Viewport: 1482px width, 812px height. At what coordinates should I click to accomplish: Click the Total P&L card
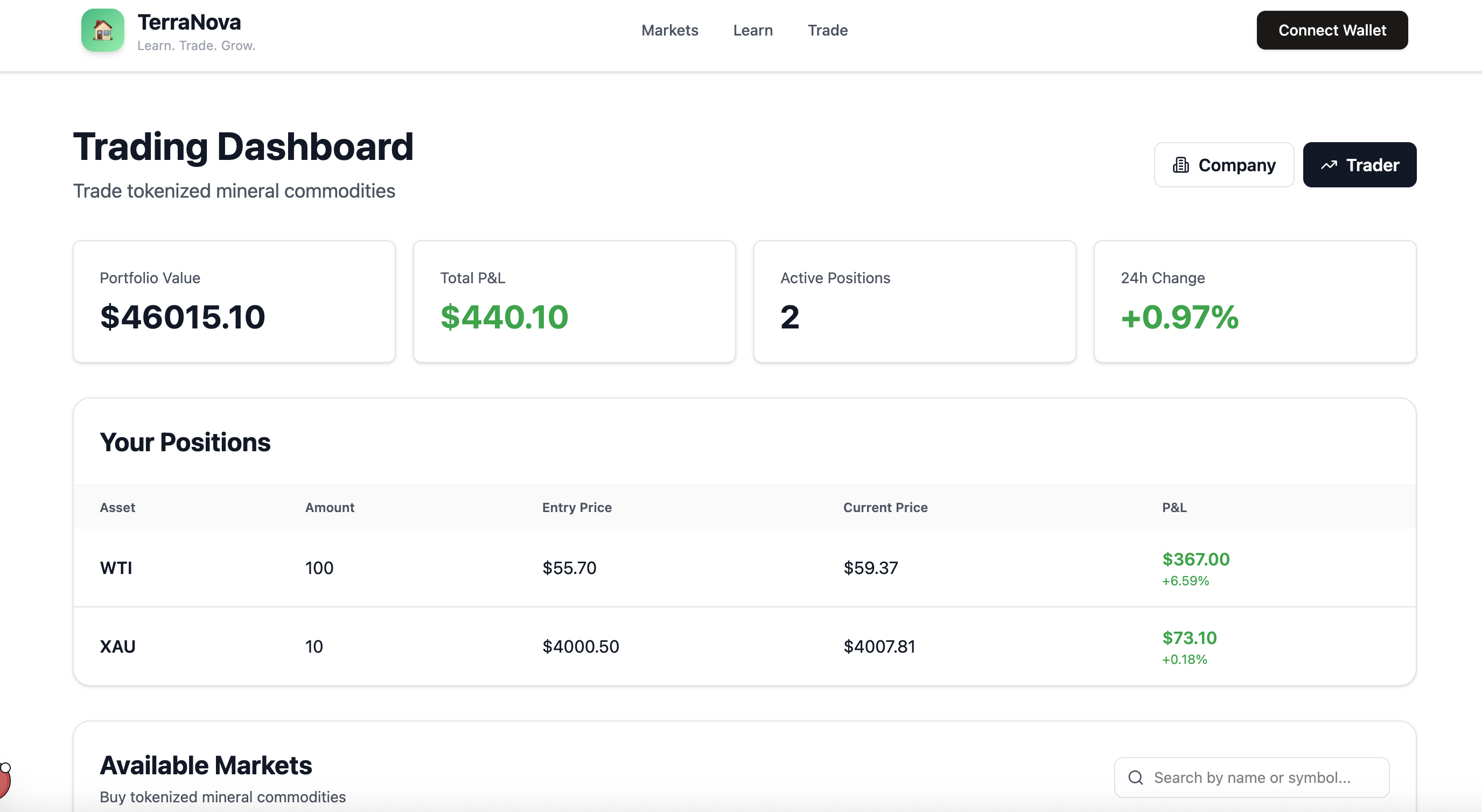(574, 302)
